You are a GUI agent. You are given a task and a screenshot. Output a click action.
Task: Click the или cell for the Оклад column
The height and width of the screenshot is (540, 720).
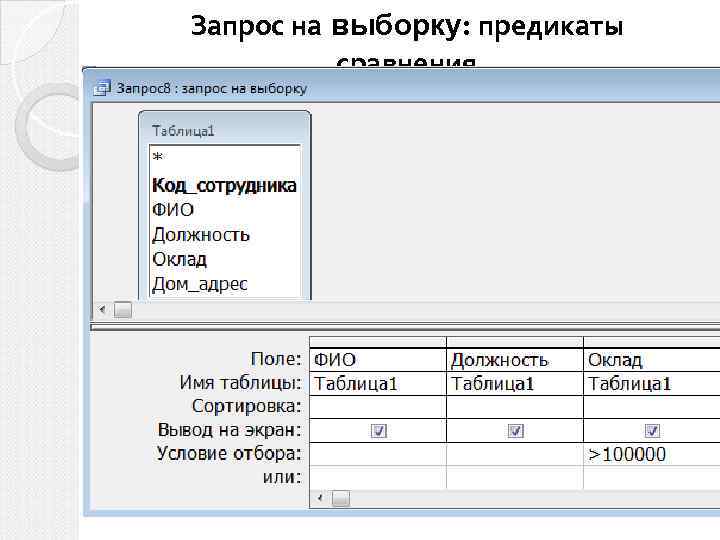tap(652, 478)
